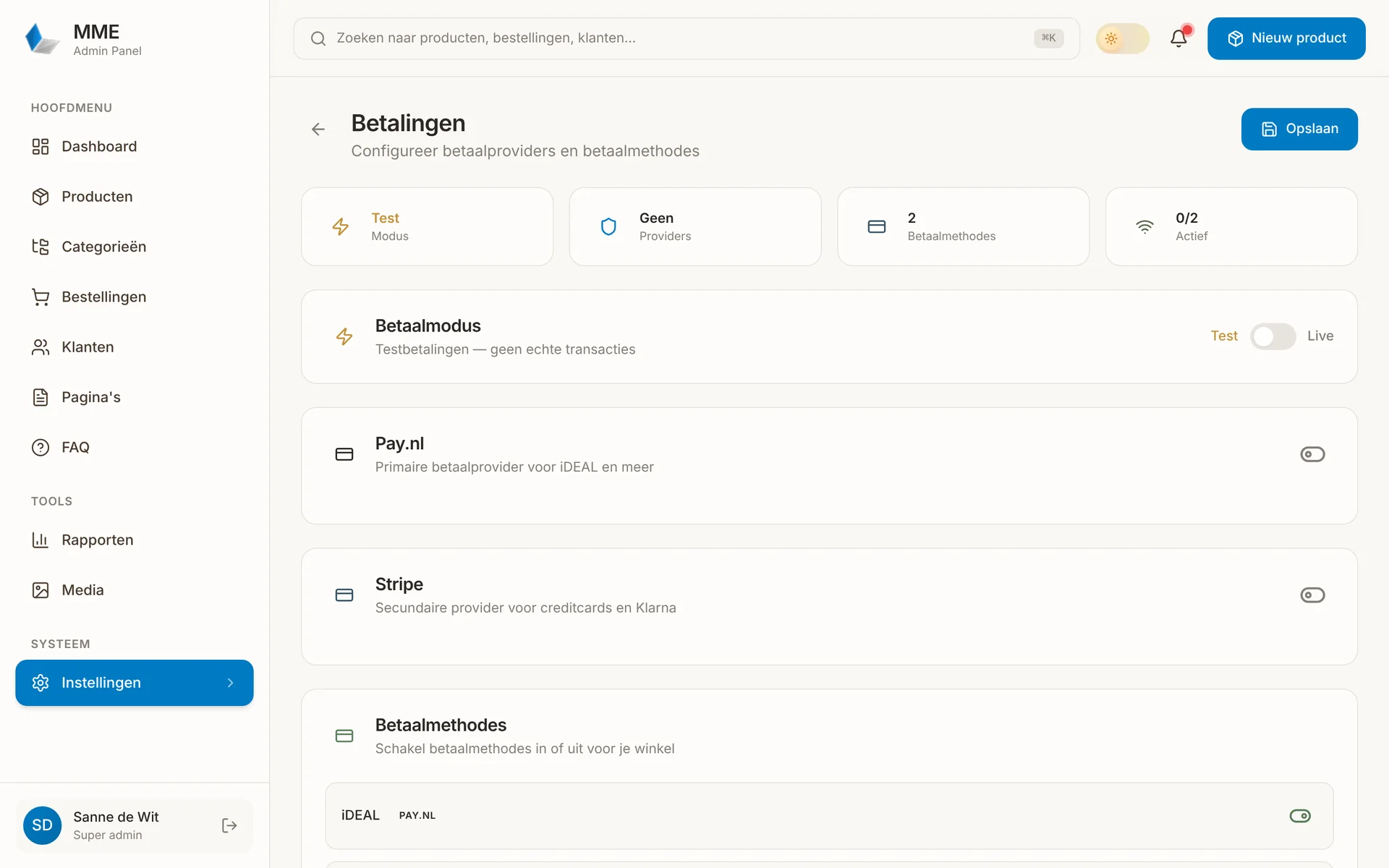Click the card icon in the Betaalmethodes stat card
Viewport: 1389px width, 868px height.
[x=877, y=226]
